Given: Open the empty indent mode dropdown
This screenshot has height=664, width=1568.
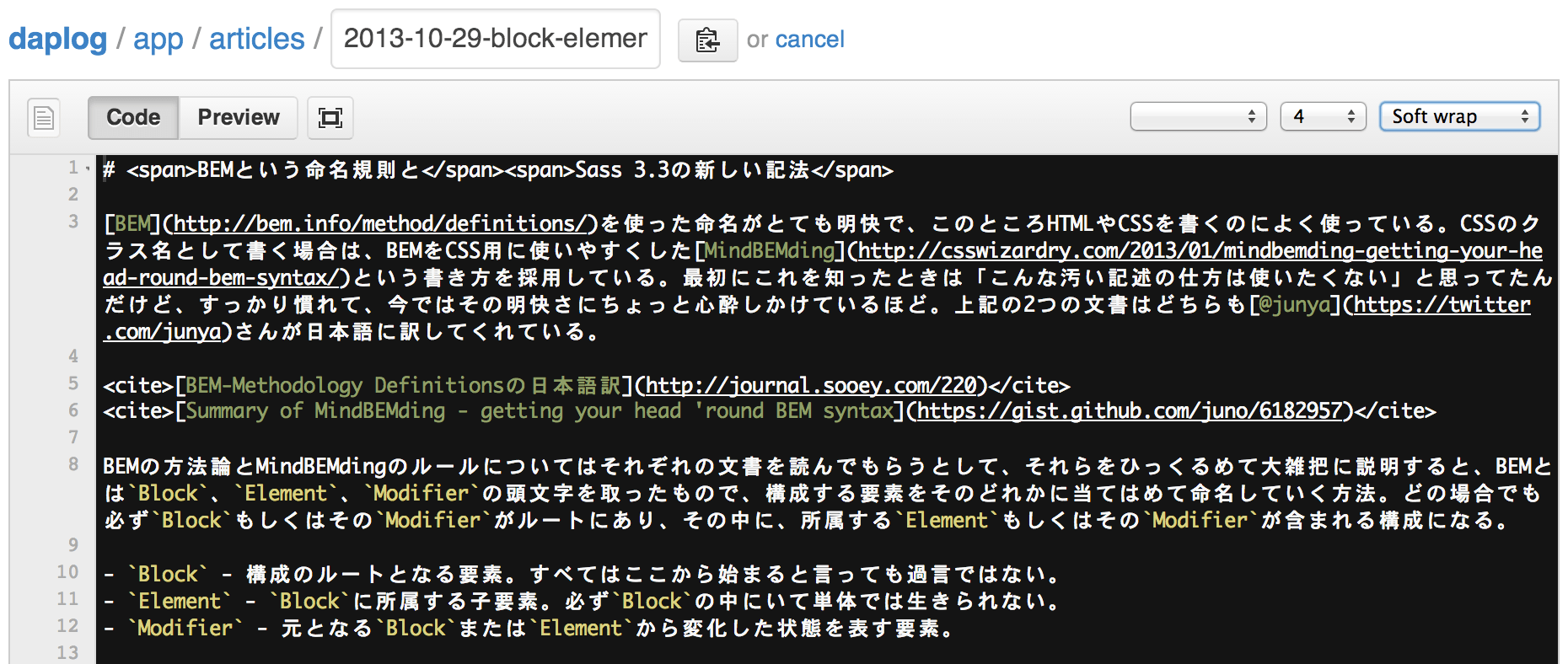Looking at the screenshot, I should tap(1198, 116).
